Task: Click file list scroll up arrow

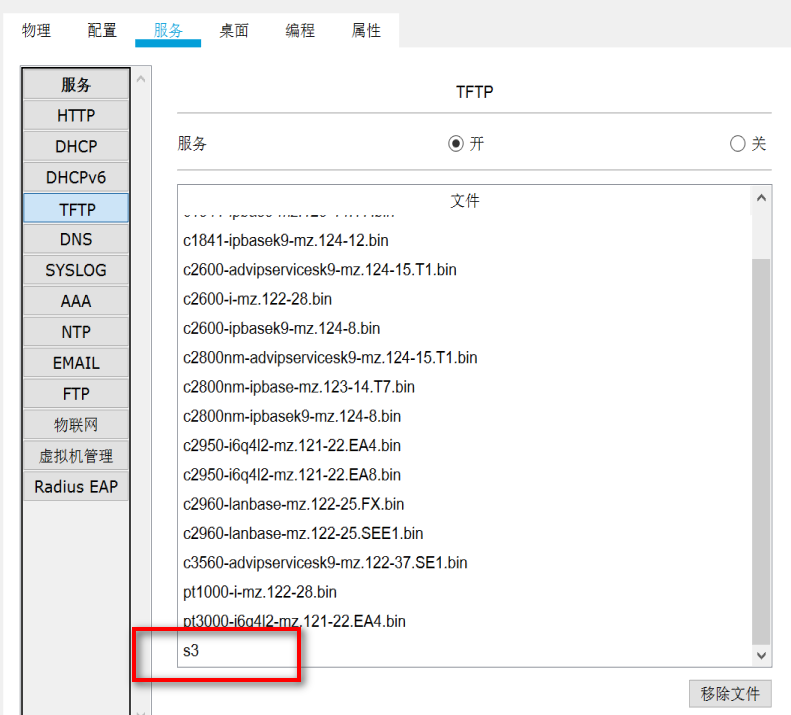Action: pyautogui.click(x=761, y=198)
